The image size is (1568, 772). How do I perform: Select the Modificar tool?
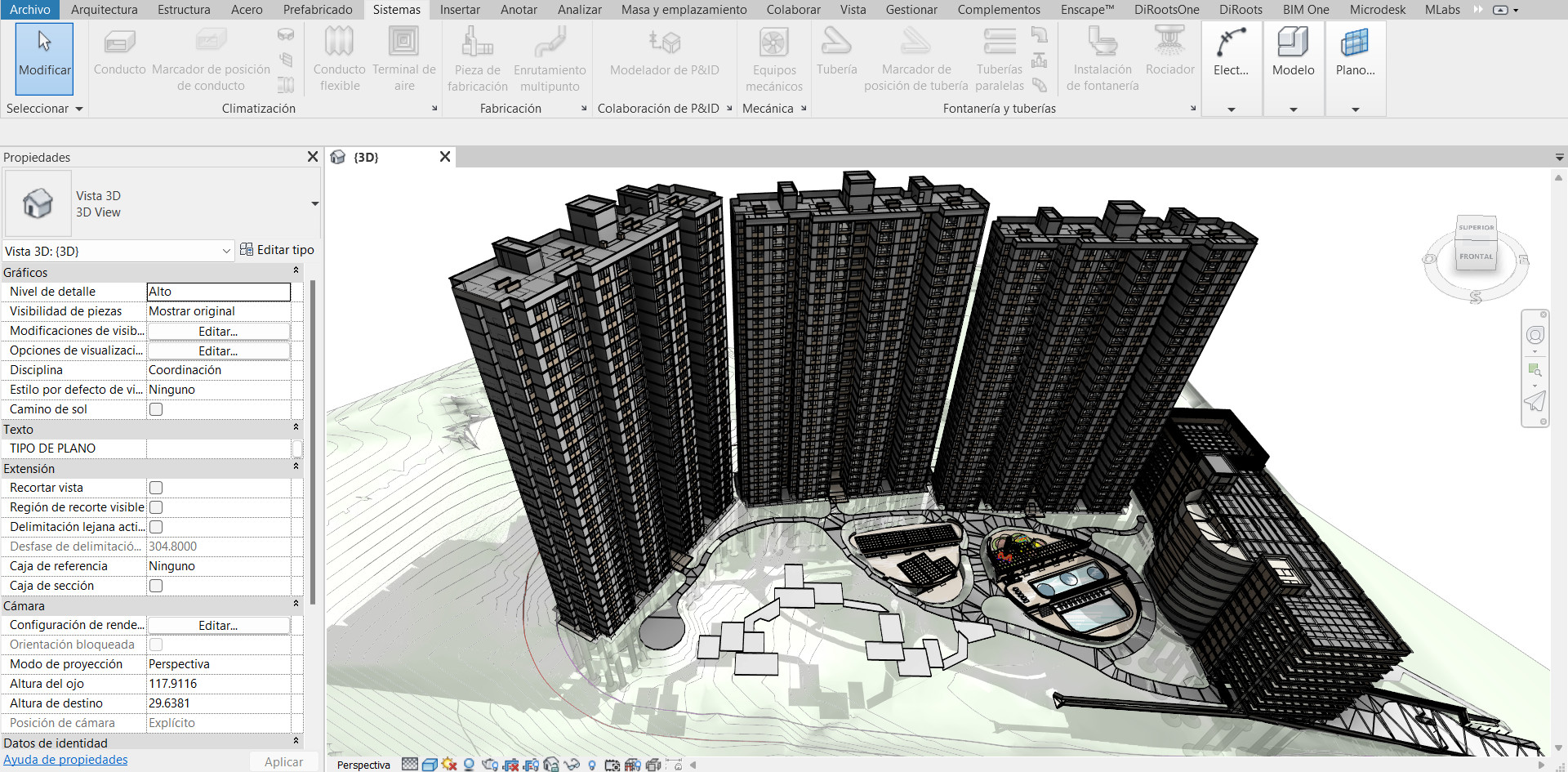coord(44,57)
